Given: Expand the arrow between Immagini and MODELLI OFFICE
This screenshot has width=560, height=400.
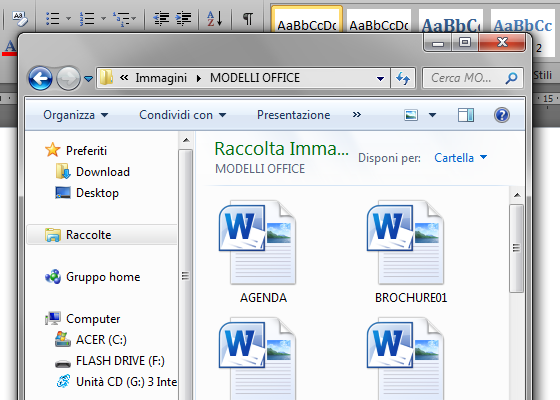Looking at the screenshot, I should point(199,78).
